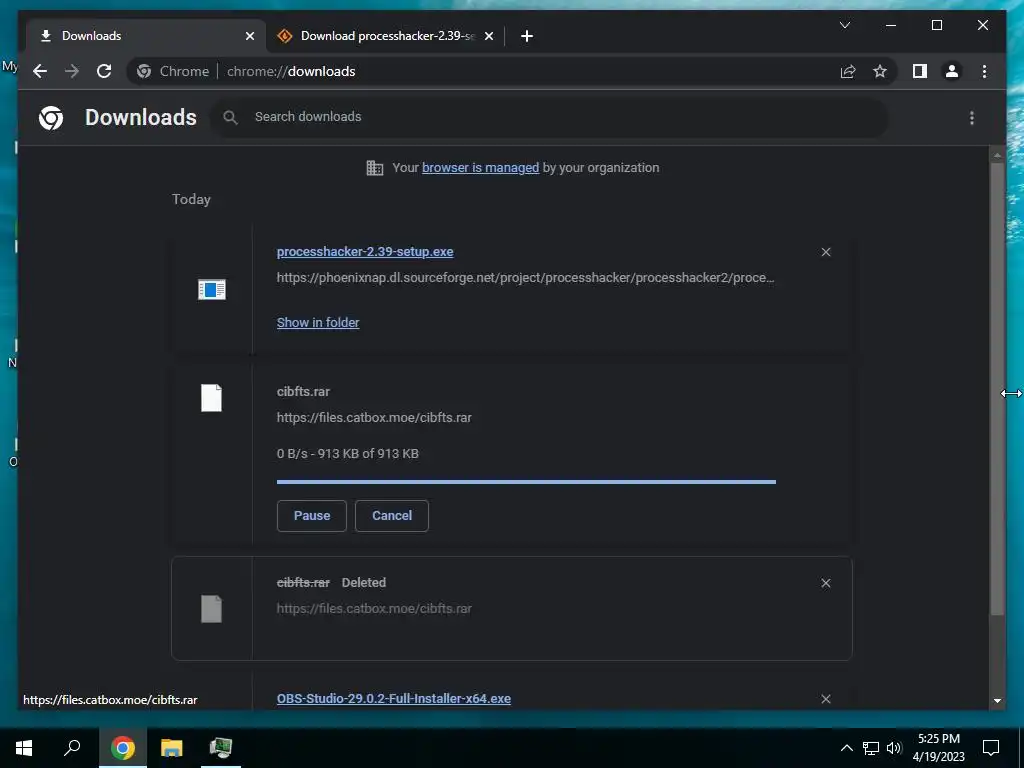Image resolution: width=1024 pixels, height=768 pixels.
Task: Click the processhacker setup file icon
Action: pos(212,289)
